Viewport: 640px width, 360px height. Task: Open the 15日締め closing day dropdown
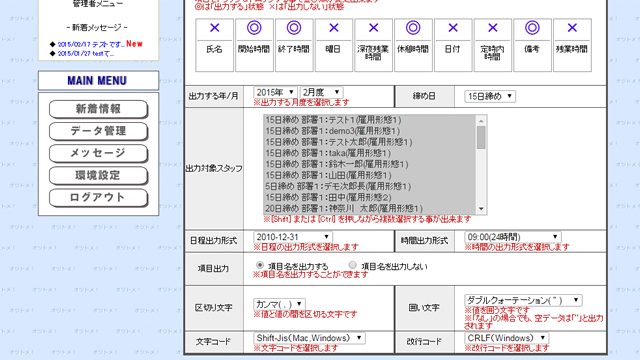click(x=490, y=96)
